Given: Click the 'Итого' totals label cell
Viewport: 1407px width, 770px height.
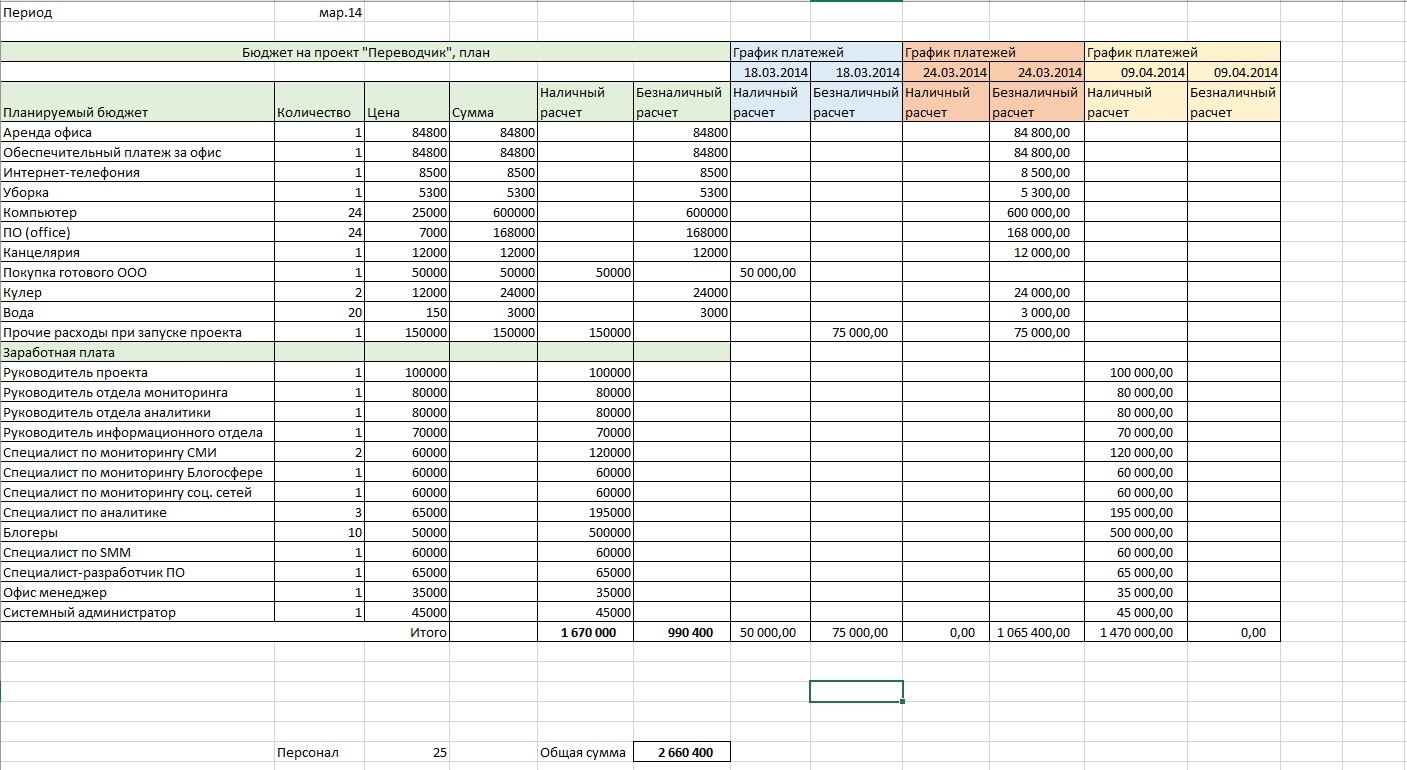Looking at the screenshot, I should click(426, 633).
